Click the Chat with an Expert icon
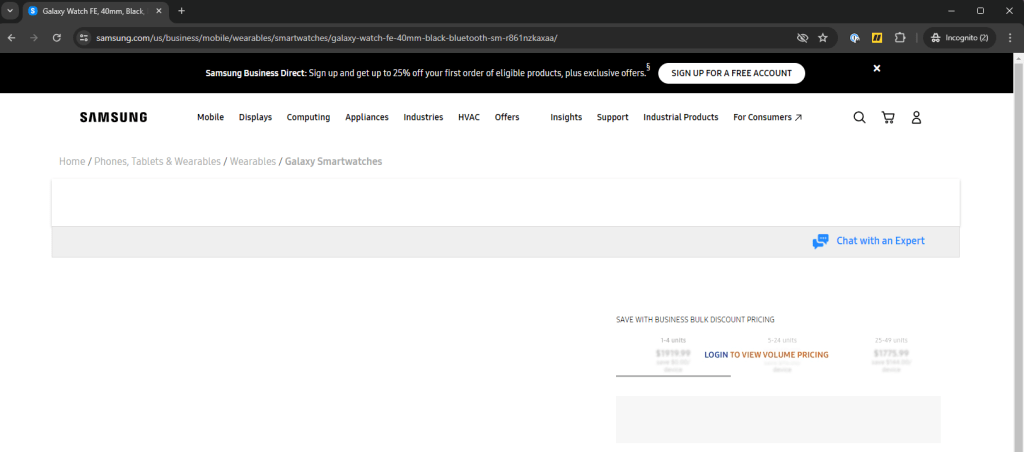 (821, 241)
